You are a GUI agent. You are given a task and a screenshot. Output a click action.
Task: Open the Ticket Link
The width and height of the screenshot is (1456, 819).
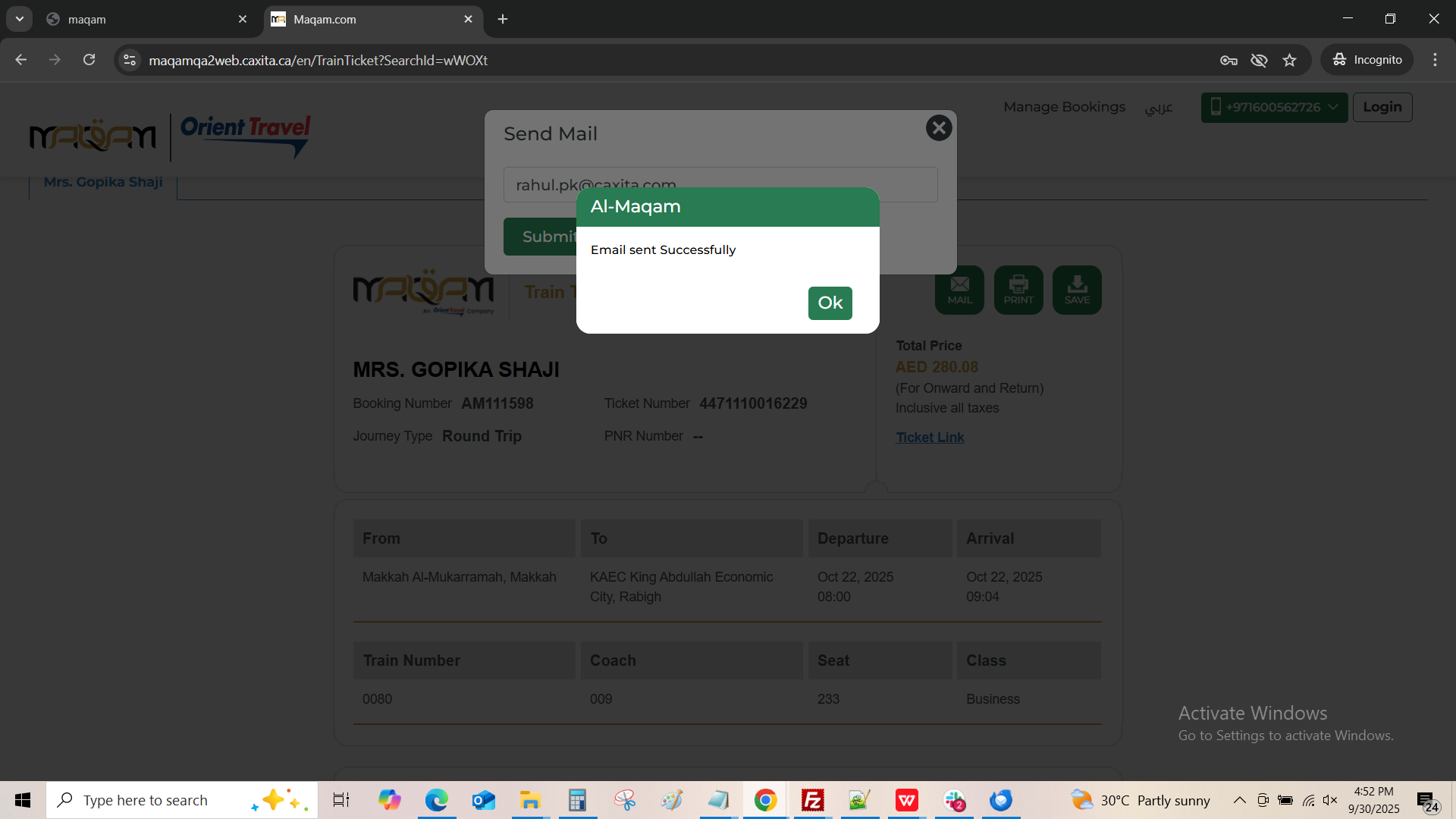pos(930,438)
